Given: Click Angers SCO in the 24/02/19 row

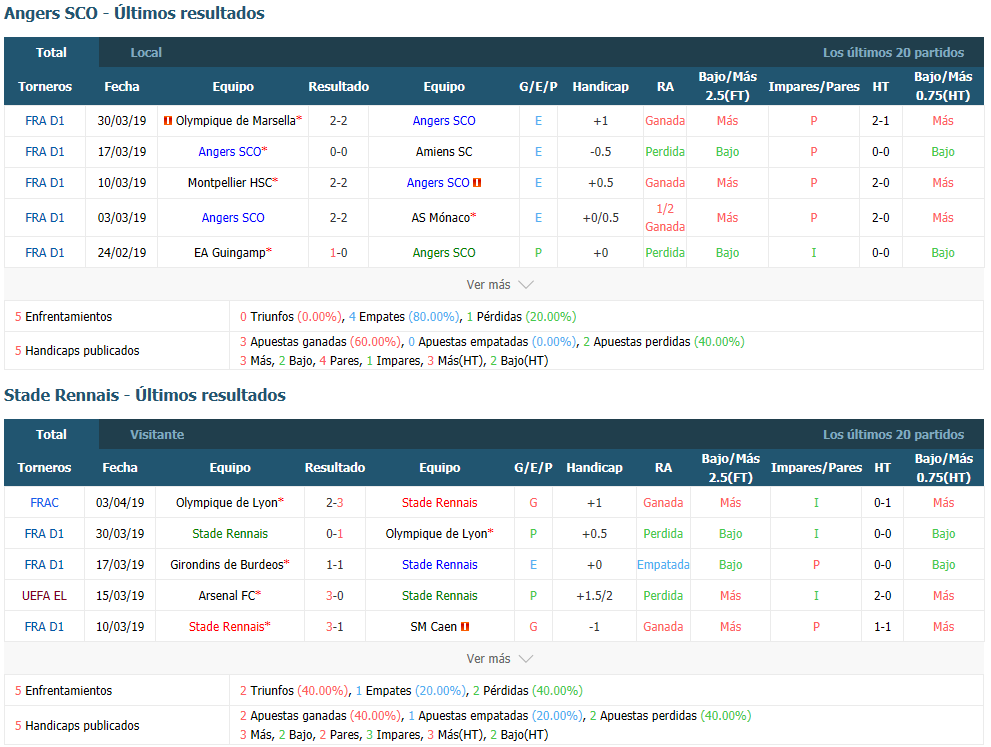Looking at the screenshot, I should [444, 252].
